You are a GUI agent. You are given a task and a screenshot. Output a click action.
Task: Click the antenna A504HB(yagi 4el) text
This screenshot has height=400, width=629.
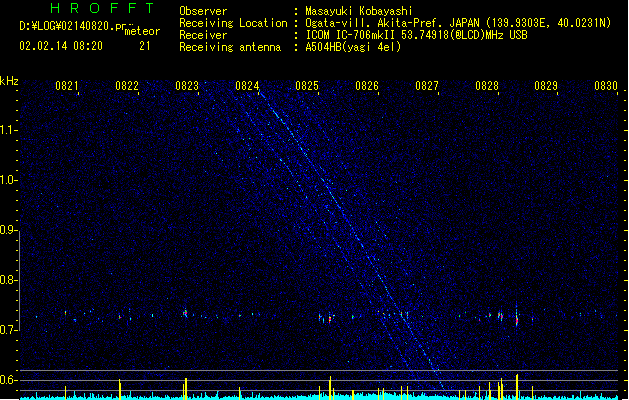(353, 47)
